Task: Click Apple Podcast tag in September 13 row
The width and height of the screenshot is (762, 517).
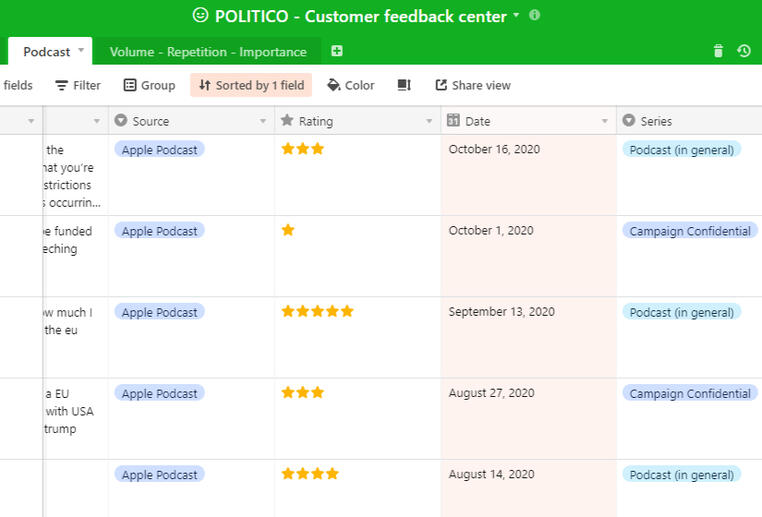Action: click(159, 312)
